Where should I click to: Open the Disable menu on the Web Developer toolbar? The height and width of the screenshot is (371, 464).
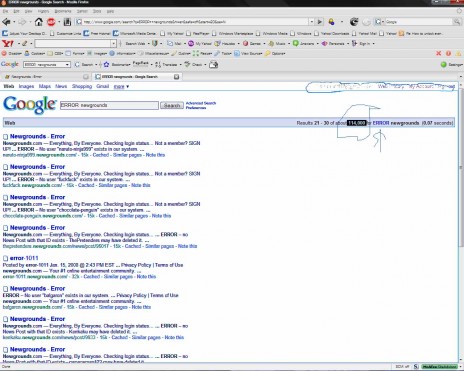click(12, 53)
